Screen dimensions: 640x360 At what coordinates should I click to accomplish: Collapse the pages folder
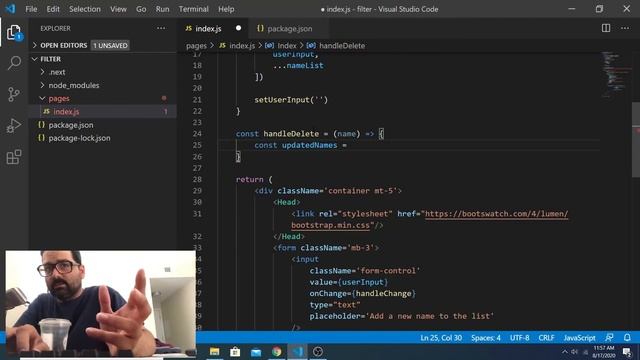[59, 98]
